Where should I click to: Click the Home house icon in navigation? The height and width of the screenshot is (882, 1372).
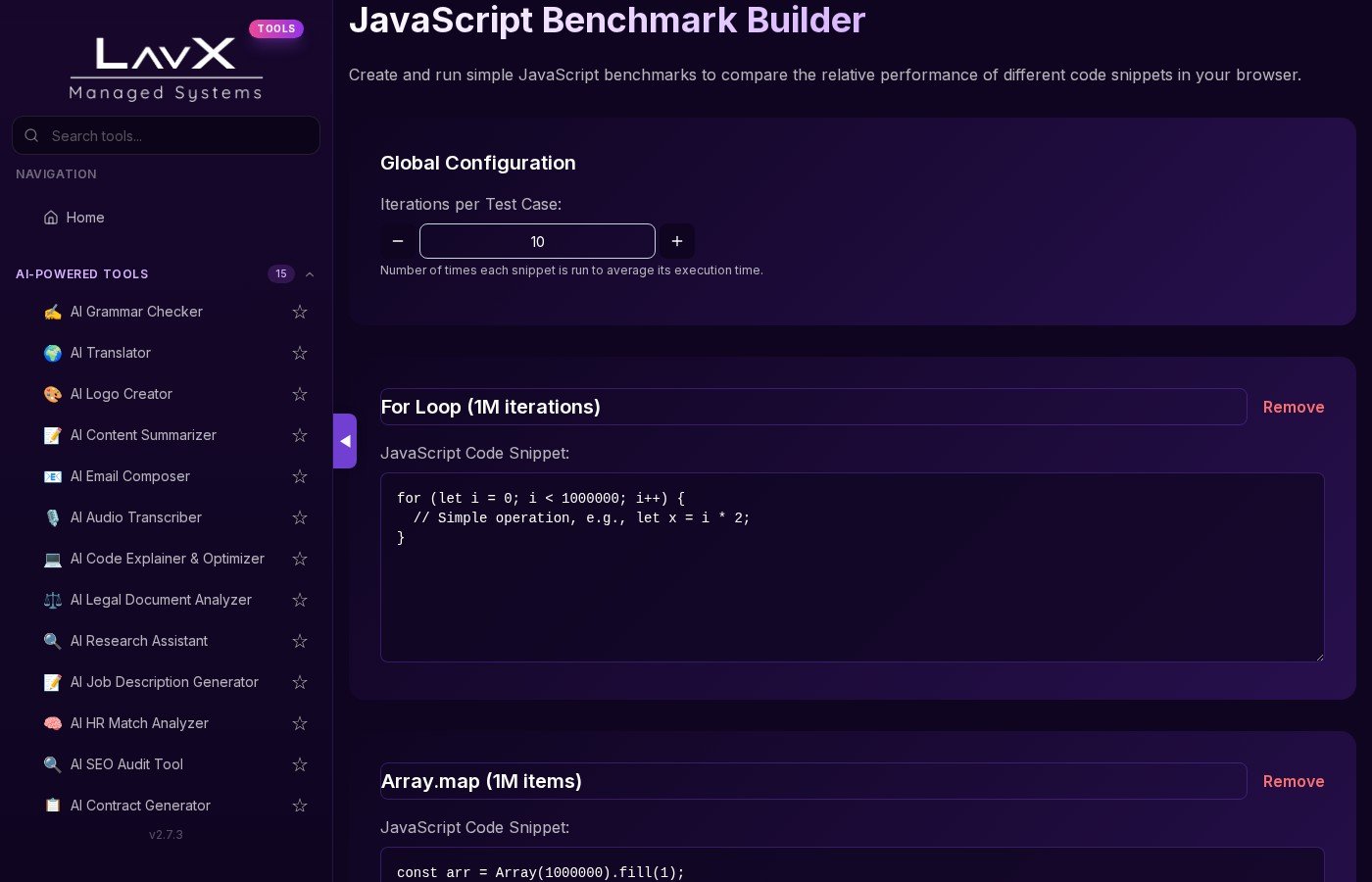[51, 218]
